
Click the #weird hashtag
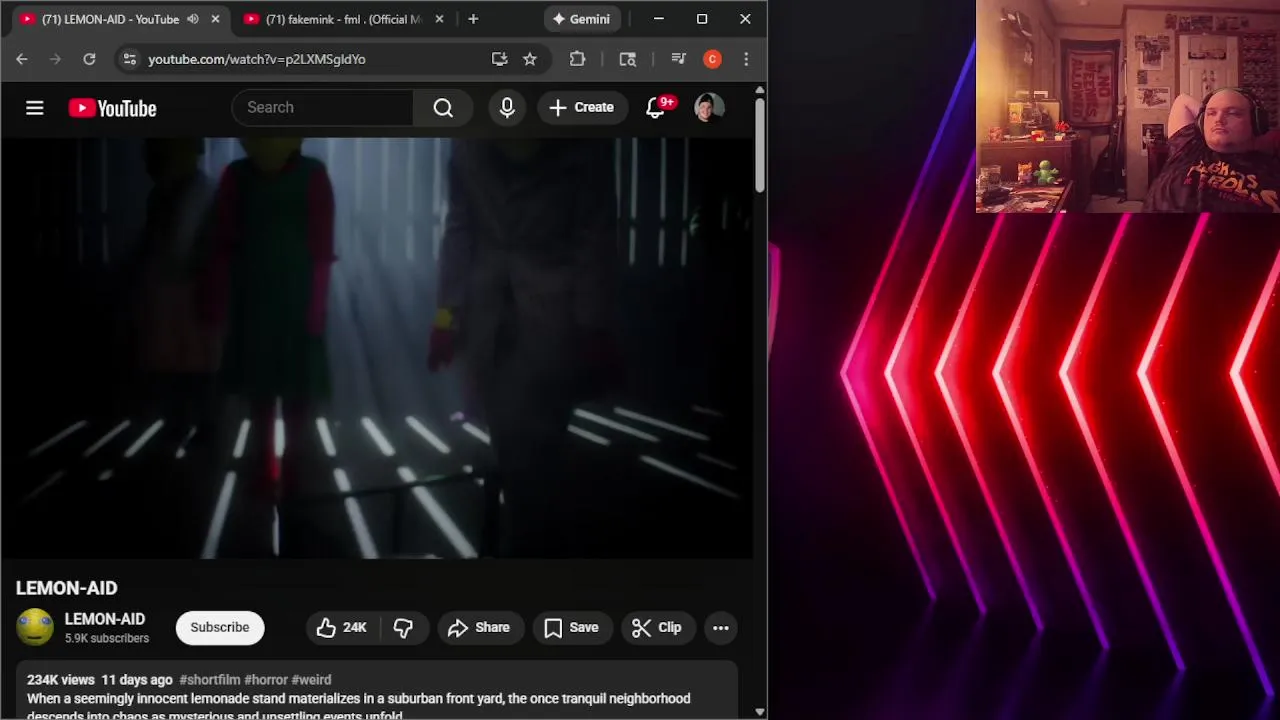point(311,680)
